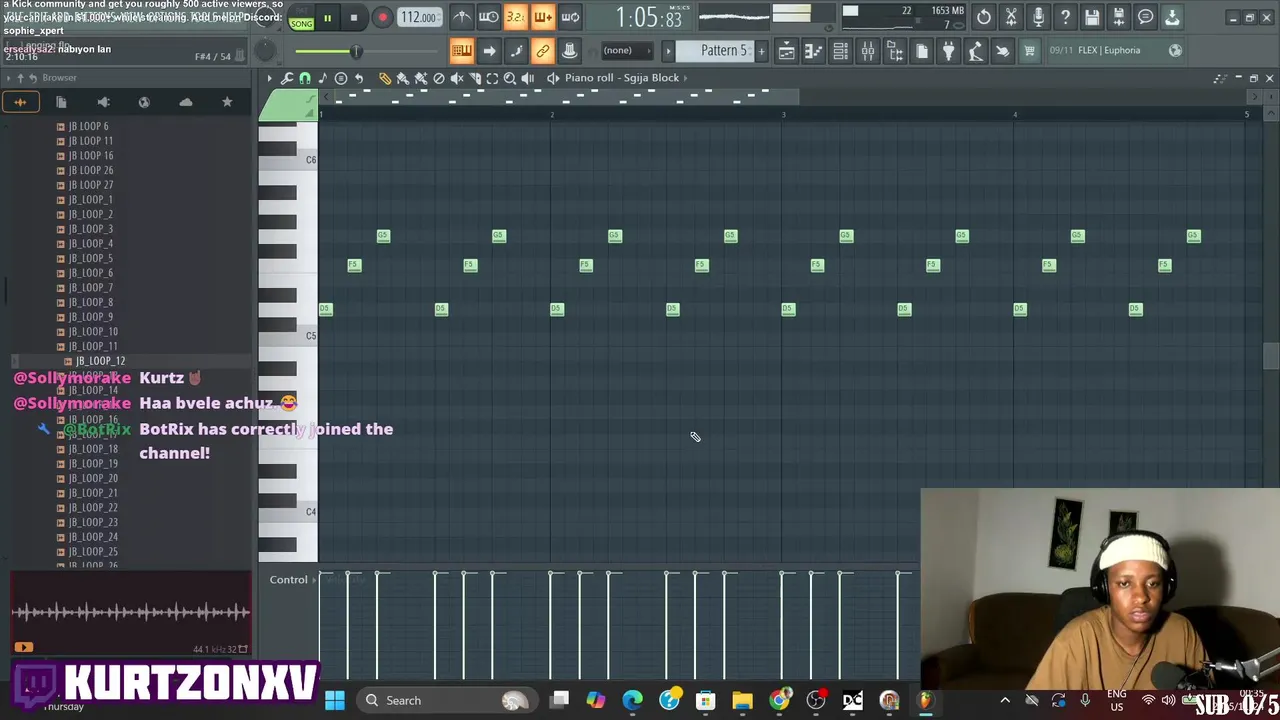Open piano roll main menu arrow
The image size is (1280, 720).
tap(269, 78)
